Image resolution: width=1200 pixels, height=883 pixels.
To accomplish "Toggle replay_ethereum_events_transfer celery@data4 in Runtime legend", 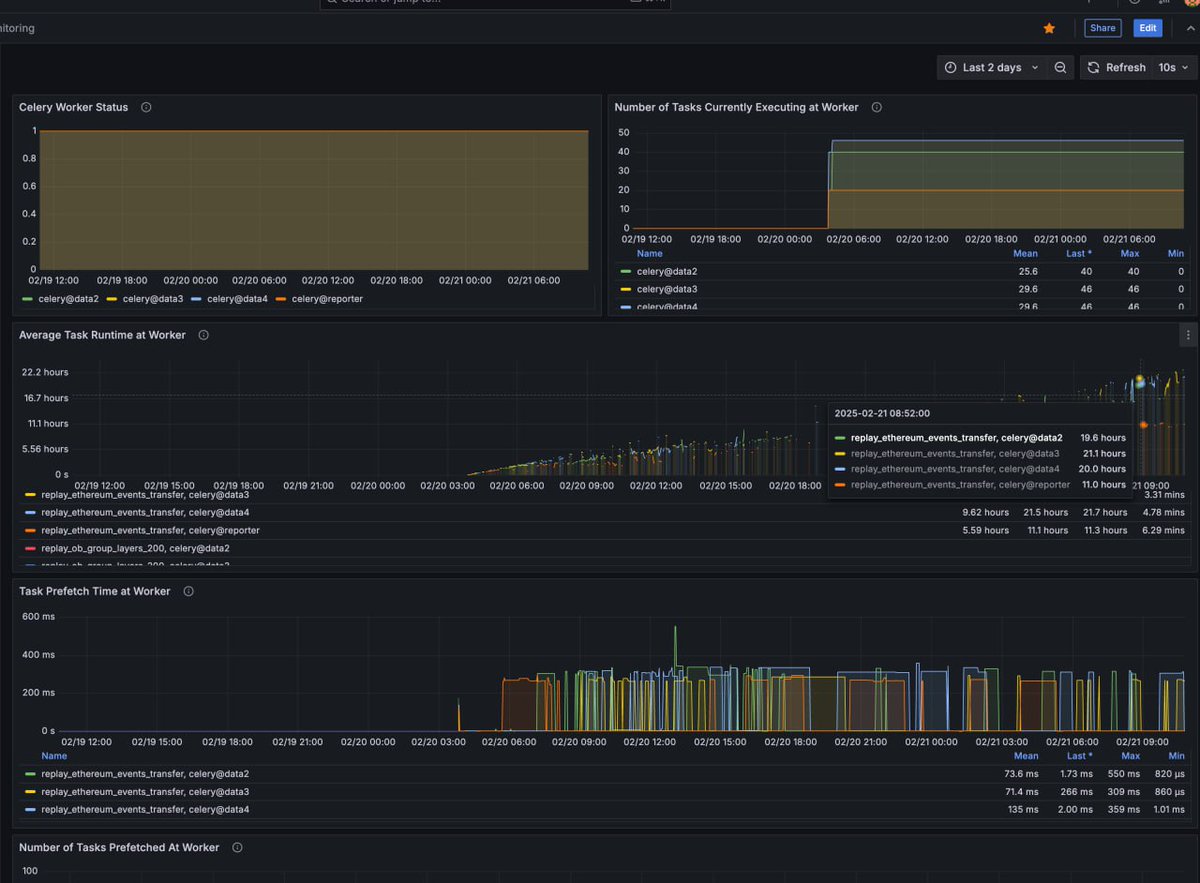I will [145, 512].
